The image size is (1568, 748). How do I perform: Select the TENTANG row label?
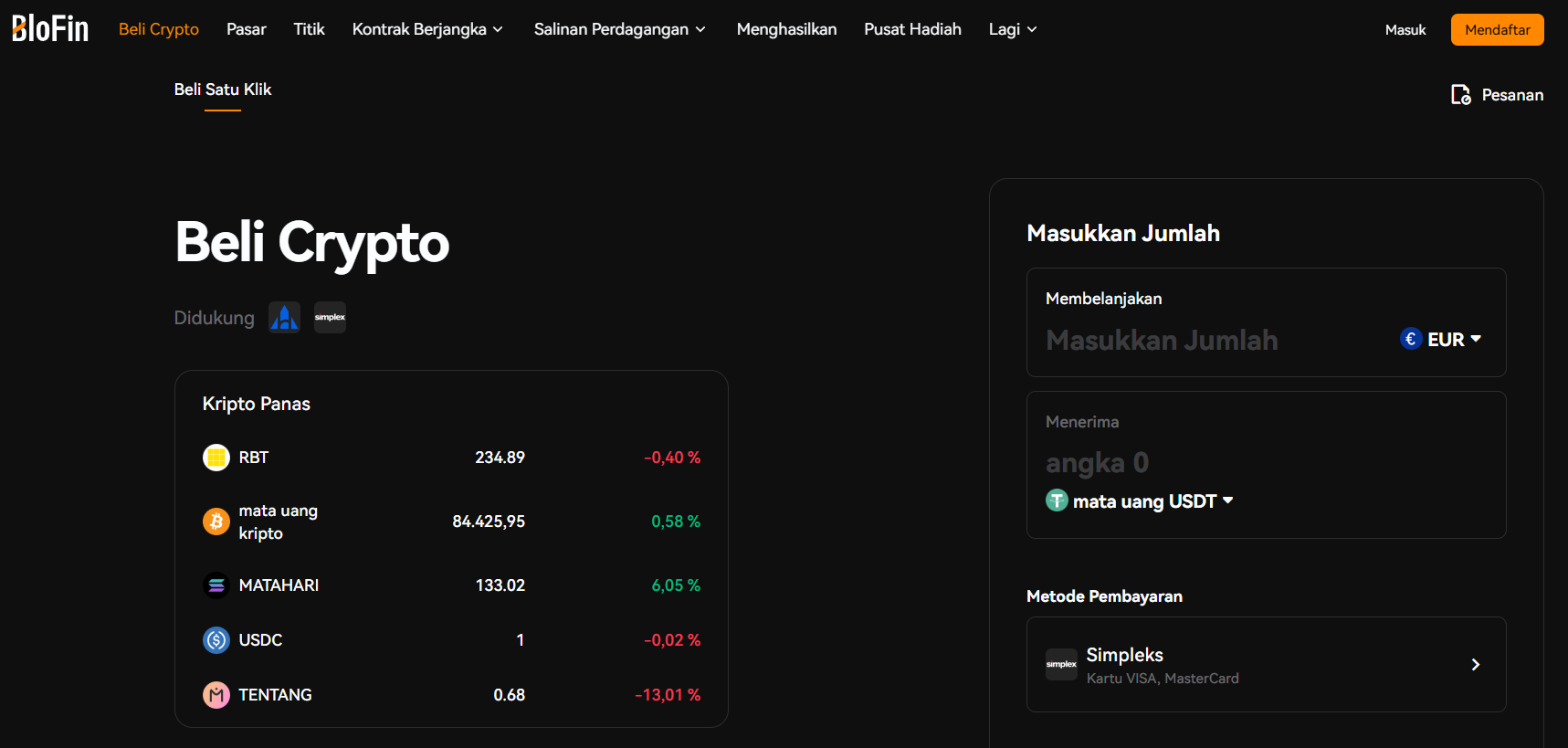[275, 695]
